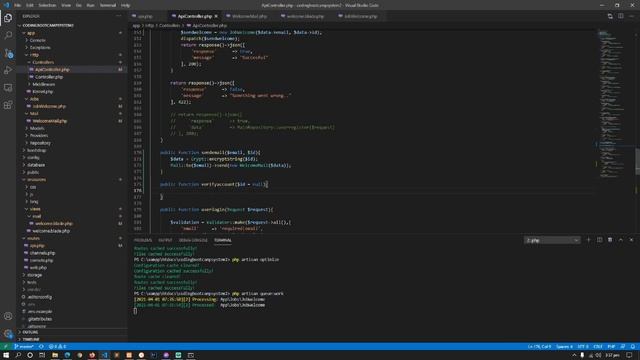Split the terminal panel
640x360 pixels.
(x=600, y=240)
